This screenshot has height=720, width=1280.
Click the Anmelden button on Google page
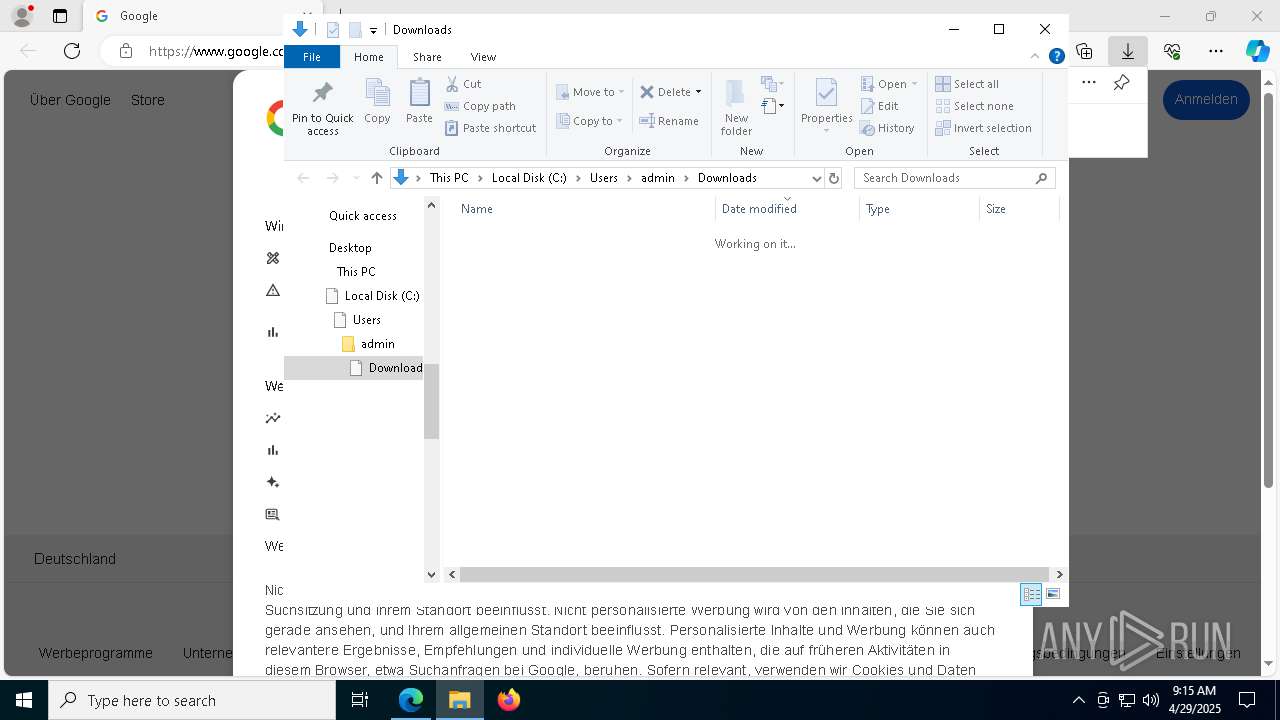(1206, 99)
